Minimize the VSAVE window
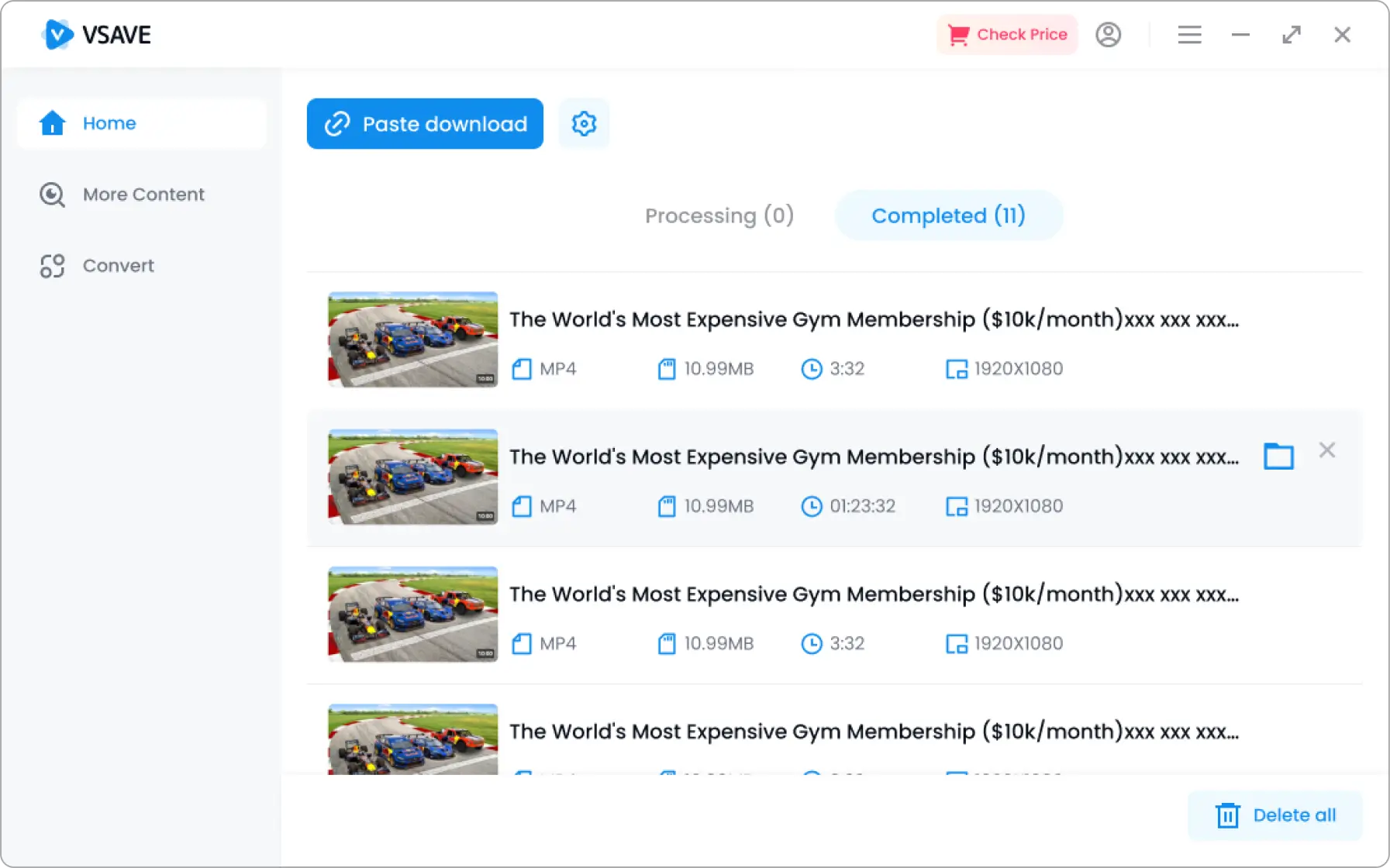The image size is (1390, 868). 1240,34
